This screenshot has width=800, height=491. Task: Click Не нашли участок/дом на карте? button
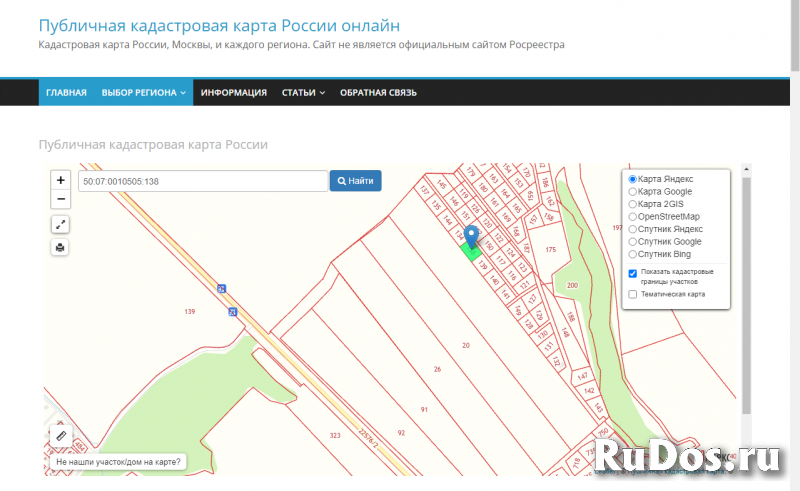point(118,462)
